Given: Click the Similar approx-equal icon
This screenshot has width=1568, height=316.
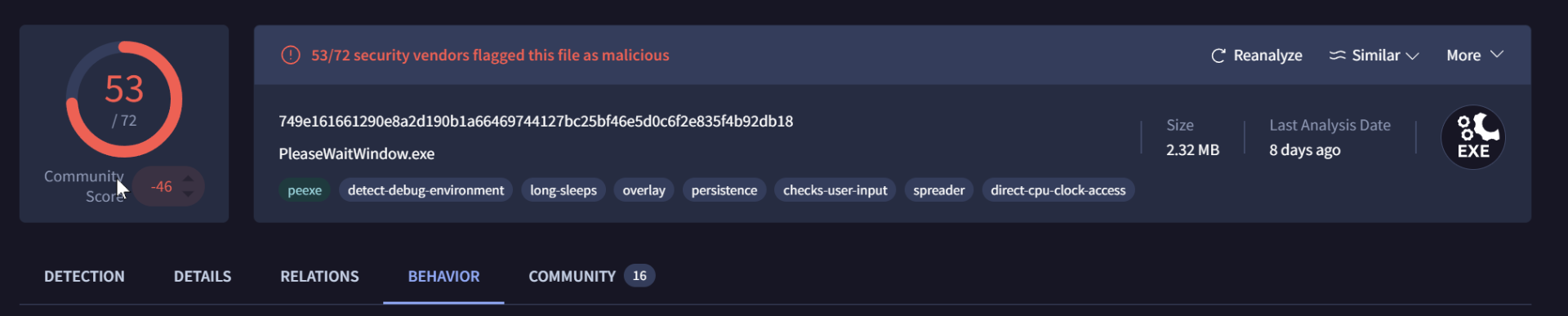Looking at the screenshot, I should coord(1337,56).
